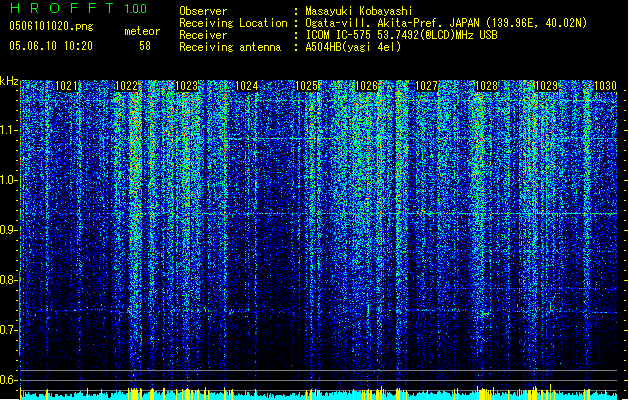The width and height of the screenshot is (629, 400).
Task: Click the 1027 time marker
Action: [426, 86]
